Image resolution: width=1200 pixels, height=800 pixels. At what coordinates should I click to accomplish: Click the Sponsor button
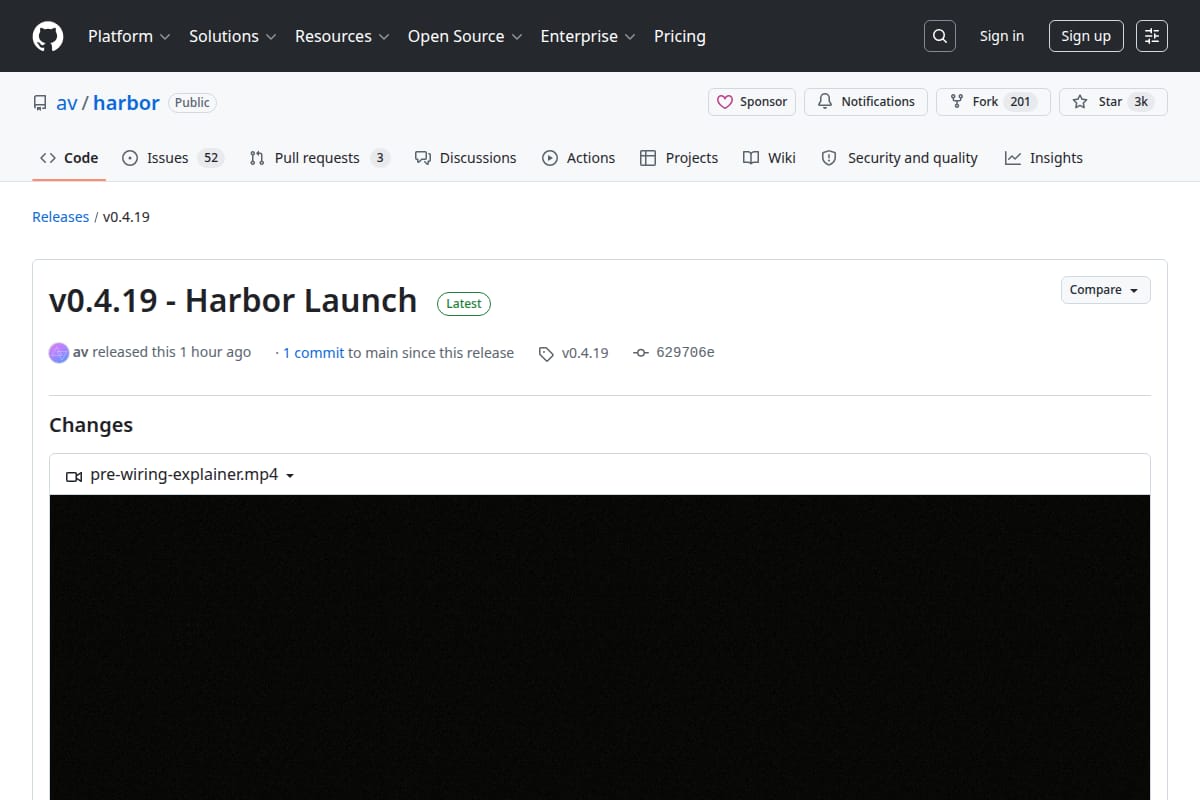tap(752, 102)
